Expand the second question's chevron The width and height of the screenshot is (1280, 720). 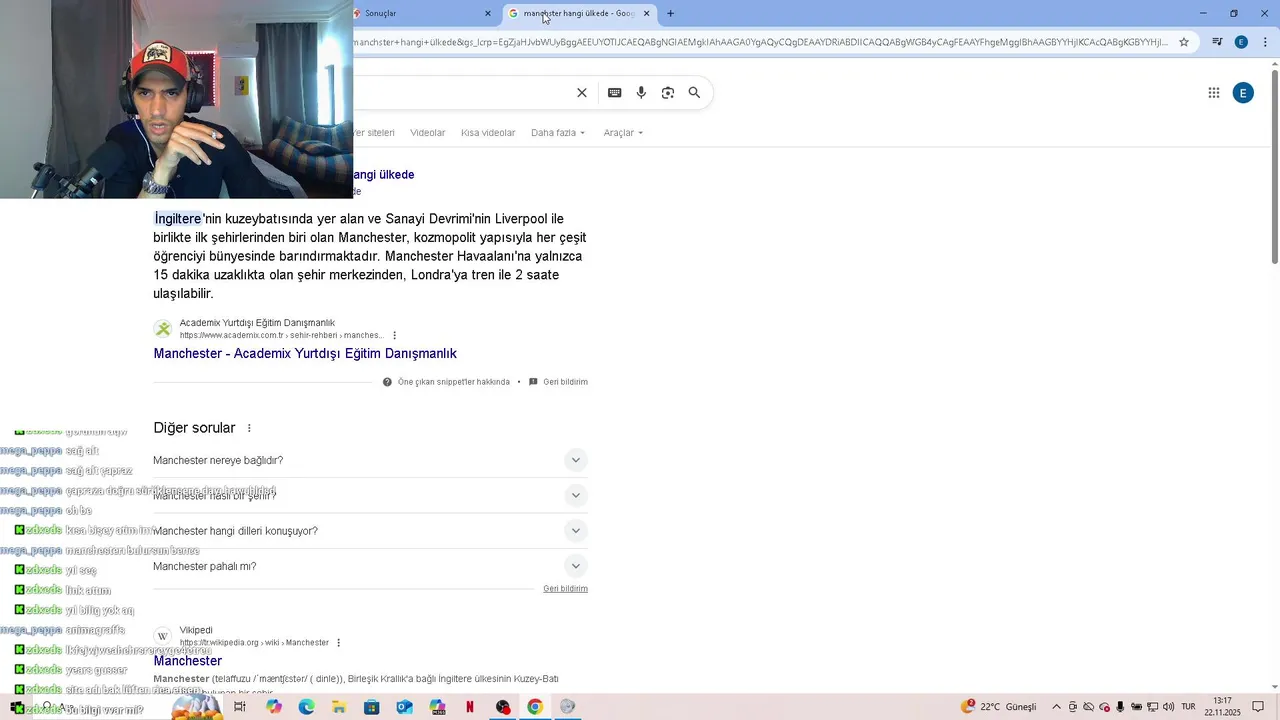click(575, 495)
